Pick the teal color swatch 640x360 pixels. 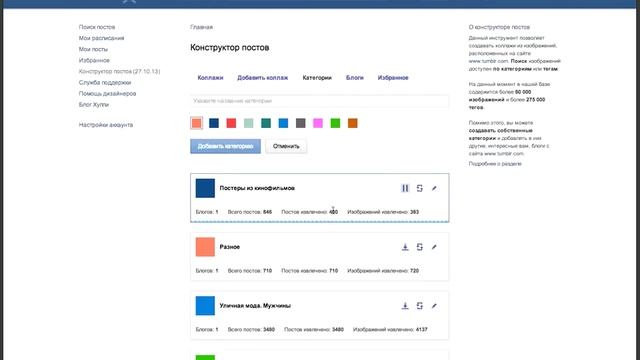pos(266,123)
